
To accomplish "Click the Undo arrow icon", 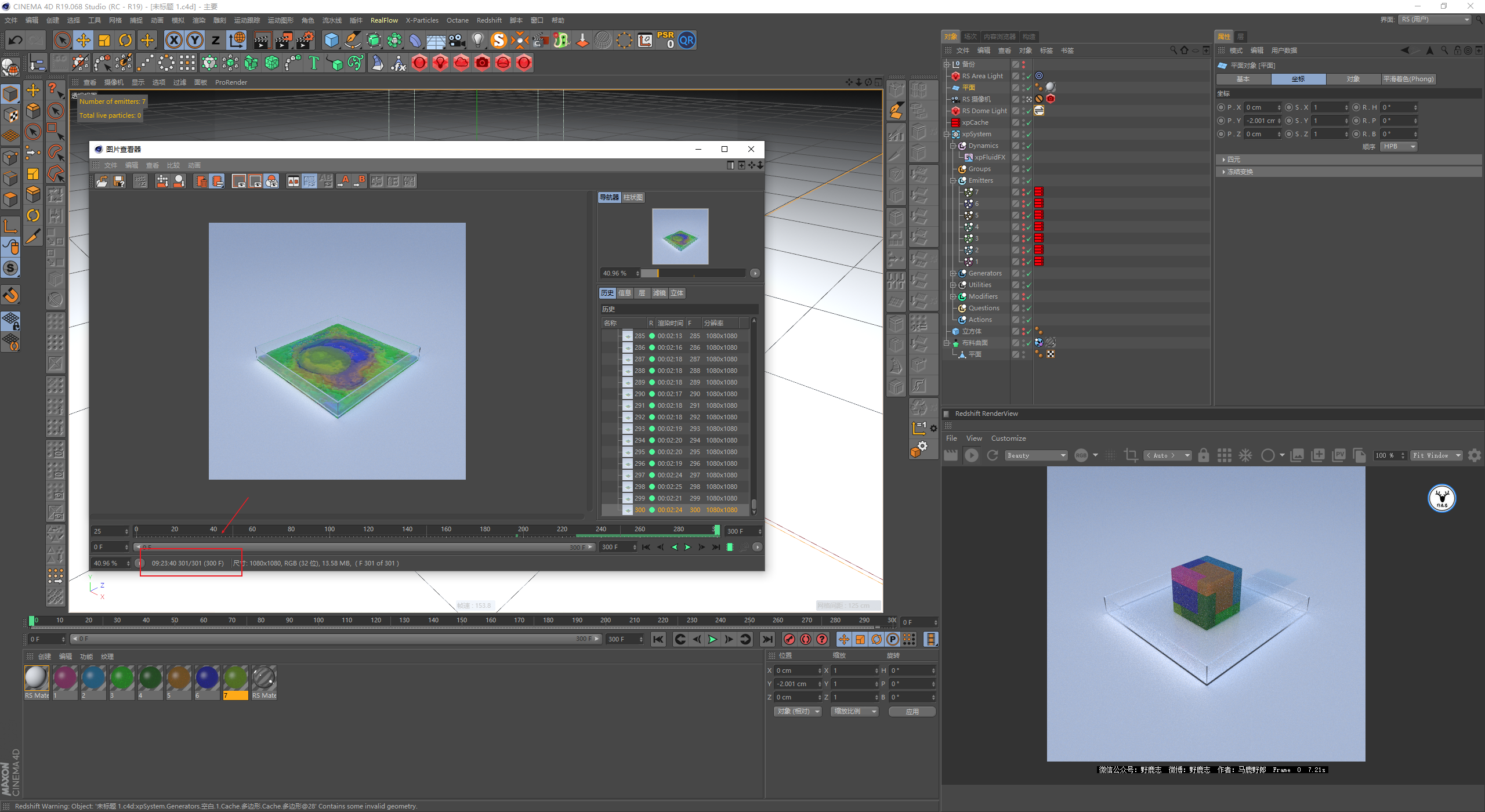I will coord(15,40).
